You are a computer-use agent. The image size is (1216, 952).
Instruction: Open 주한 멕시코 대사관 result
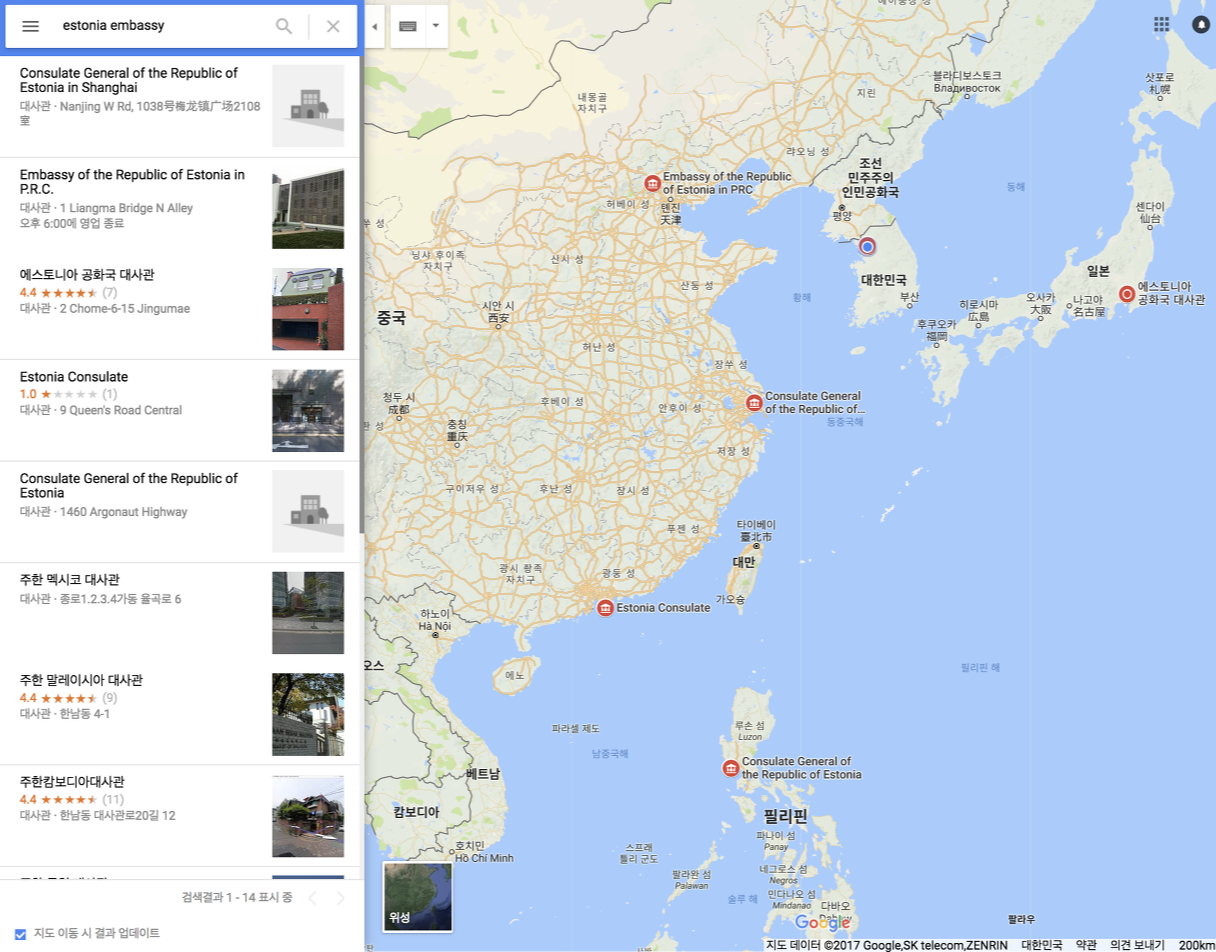(180, 613)
